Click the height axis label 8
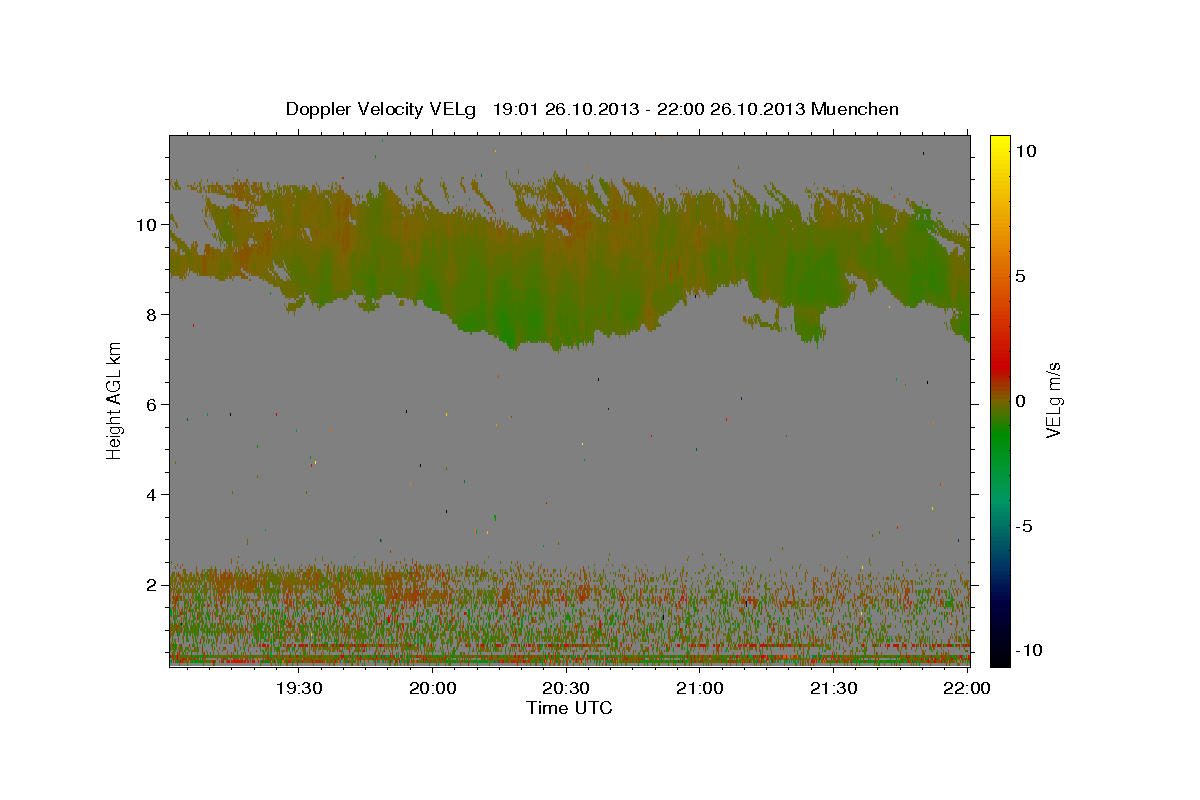 (153, 314)
